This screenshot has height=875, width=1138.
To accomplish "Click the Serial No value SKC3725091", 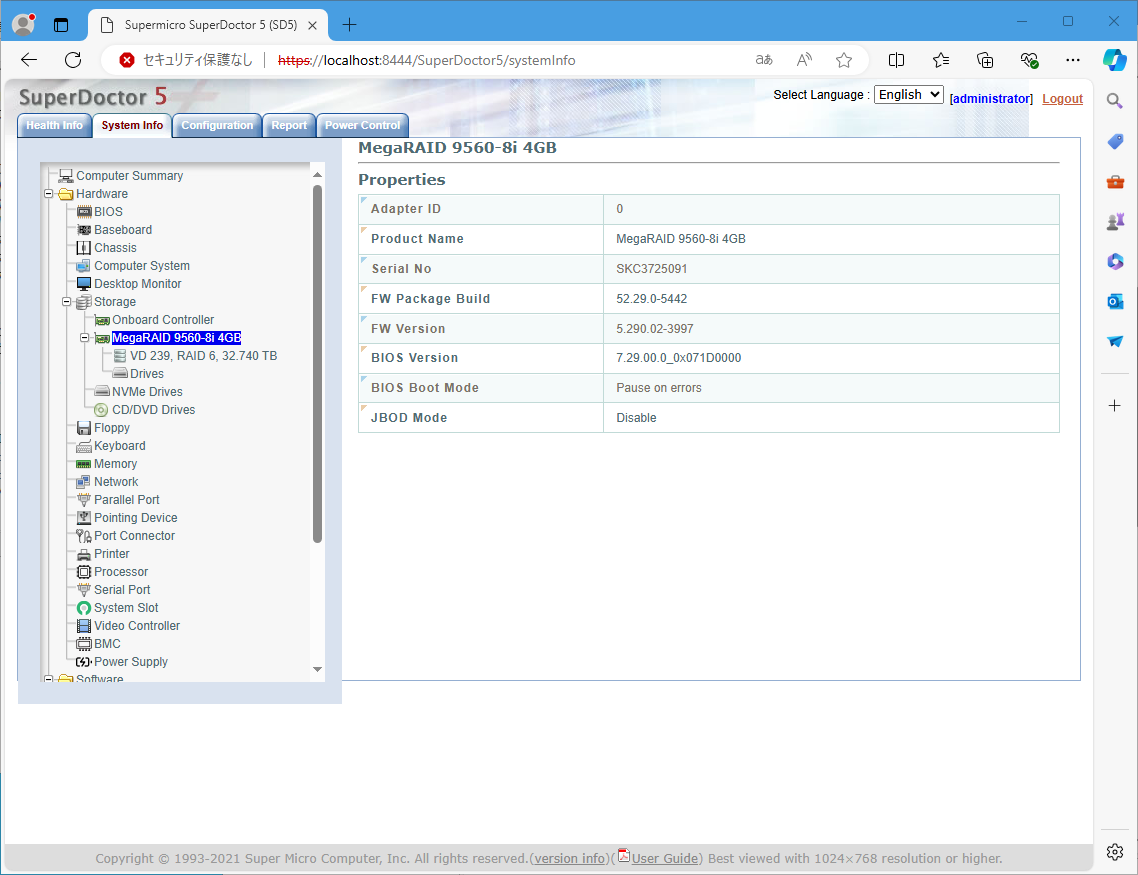I will [x=652, y=269].
